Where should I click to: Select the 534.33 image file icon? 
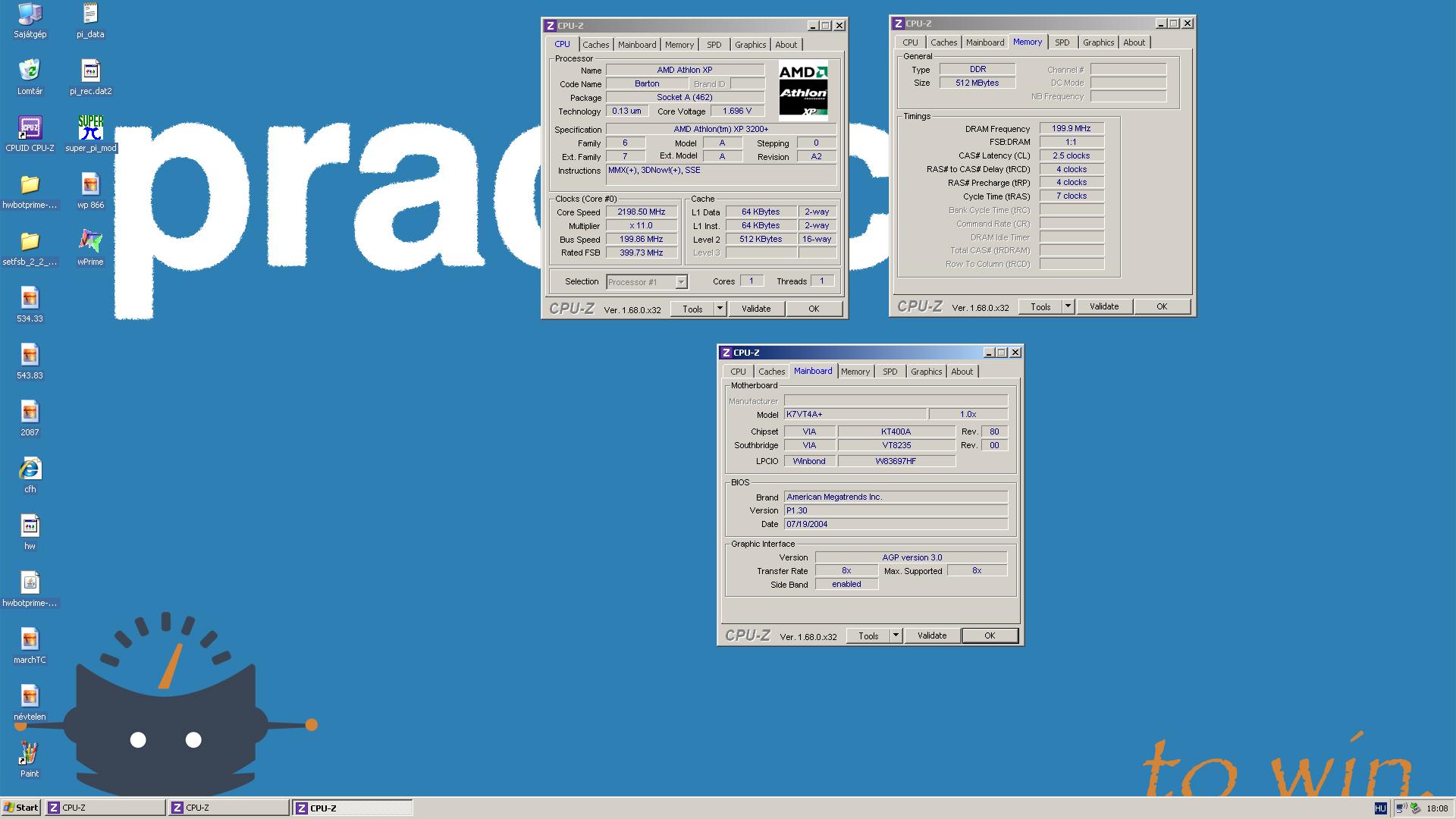30,305
